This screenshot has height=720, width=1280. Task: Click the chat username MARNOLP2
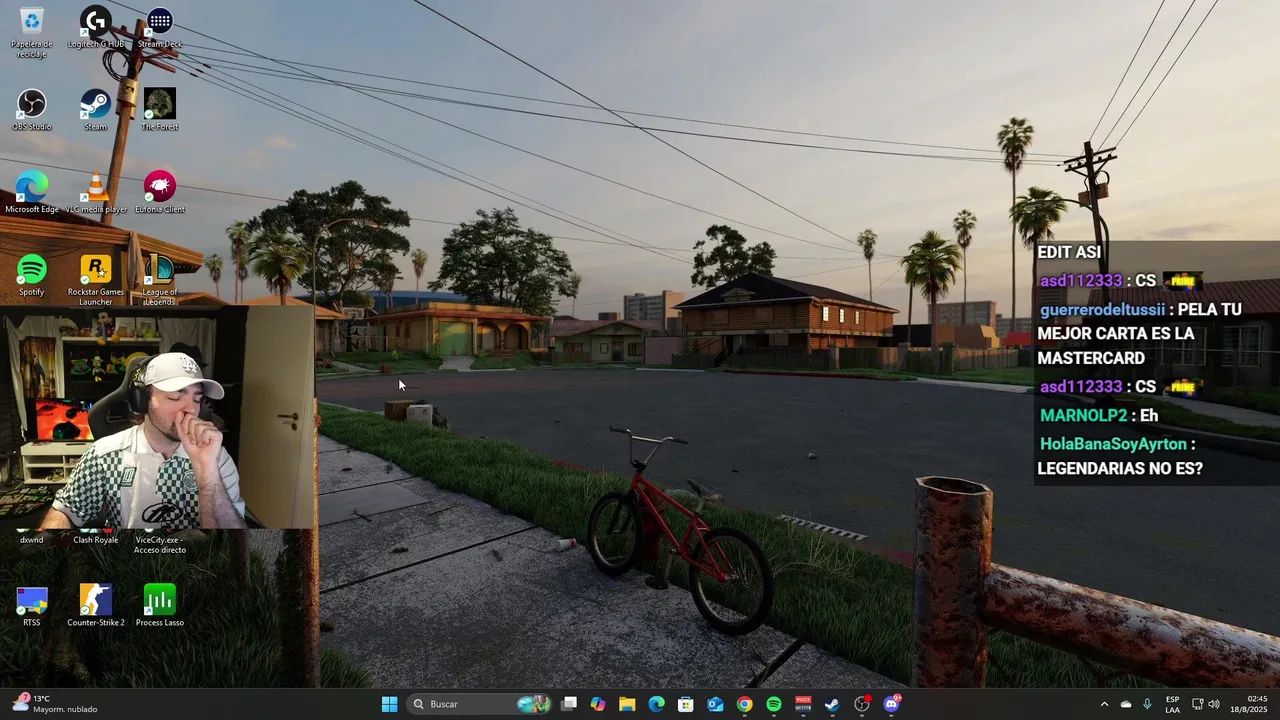click(x=1083, y=415)
